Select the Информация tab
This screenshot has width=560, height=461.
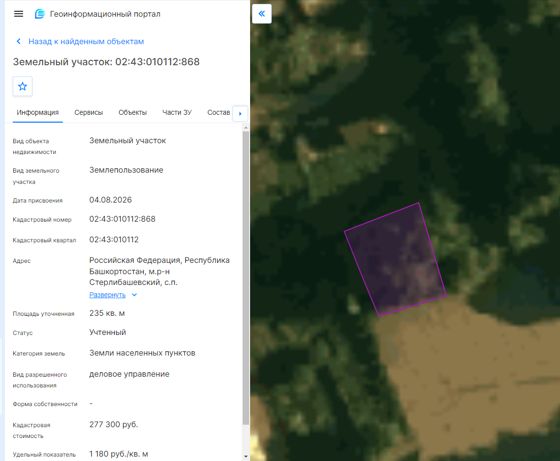[38, 112]
